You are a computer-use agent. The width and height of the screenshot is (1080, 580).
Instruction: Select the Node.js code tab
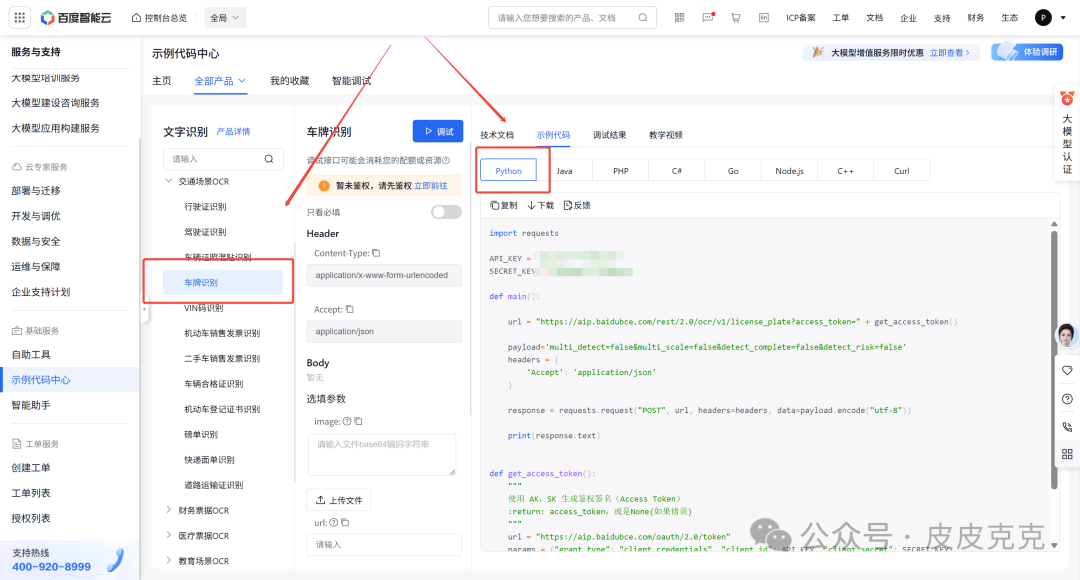pos(789,171)
